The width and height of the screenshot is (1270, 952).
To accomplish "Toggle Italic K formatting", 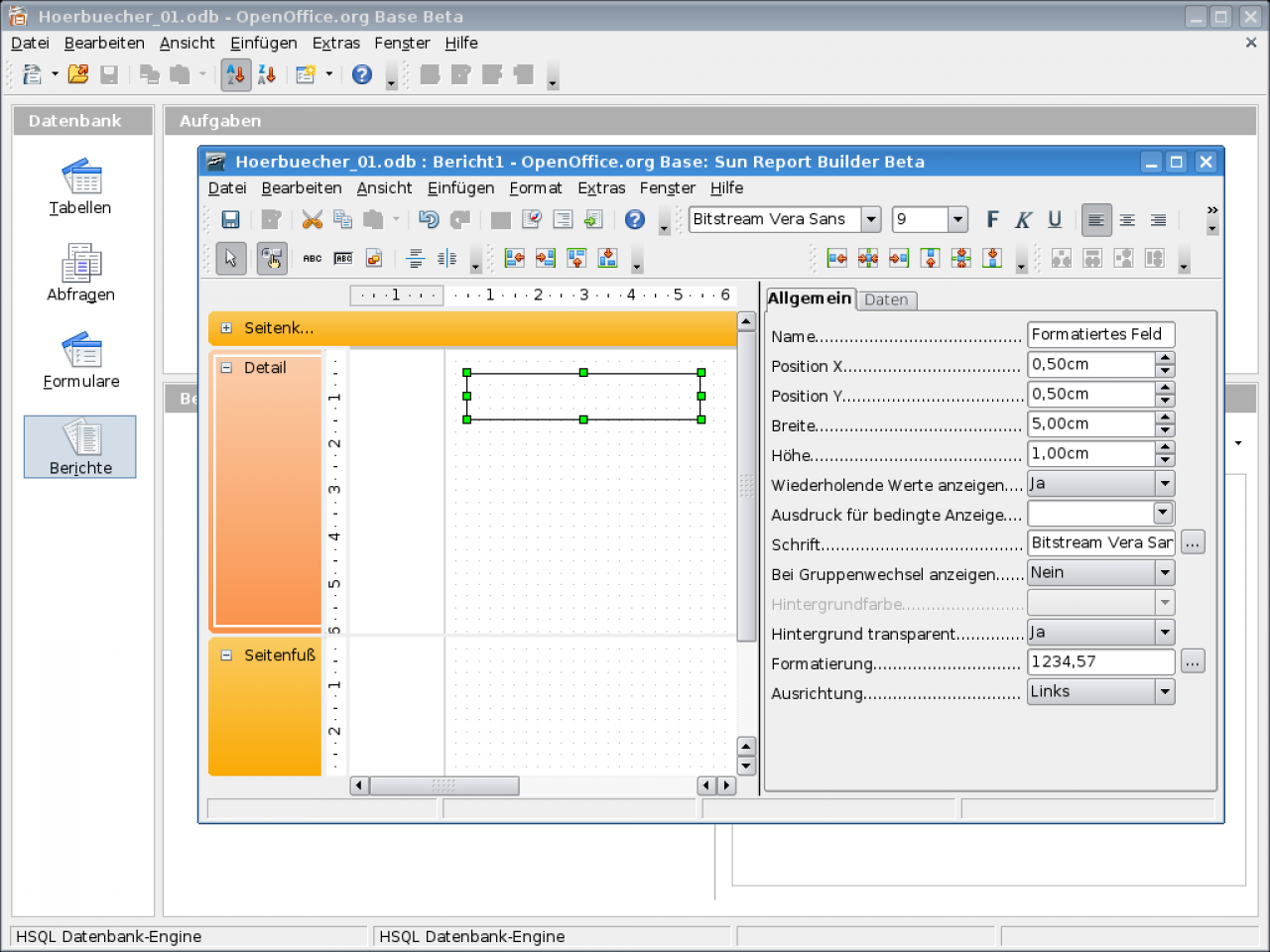I will pos(1024,219).
